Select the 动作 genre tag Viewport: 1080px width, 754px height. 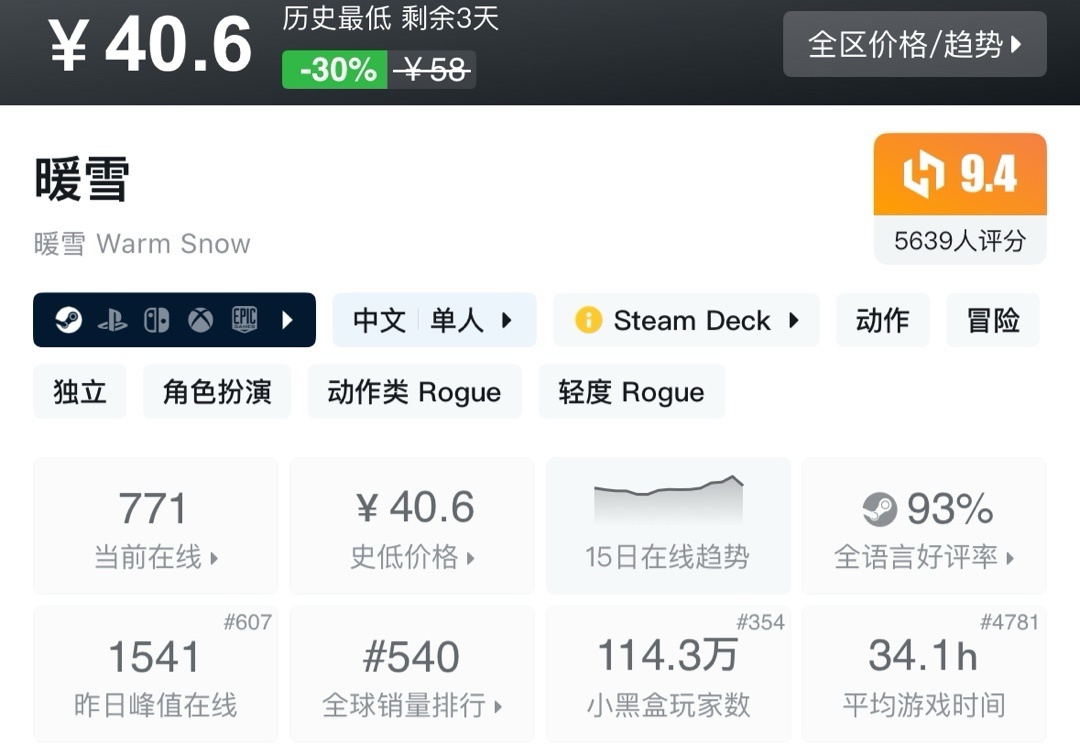(x=882, y=320)
